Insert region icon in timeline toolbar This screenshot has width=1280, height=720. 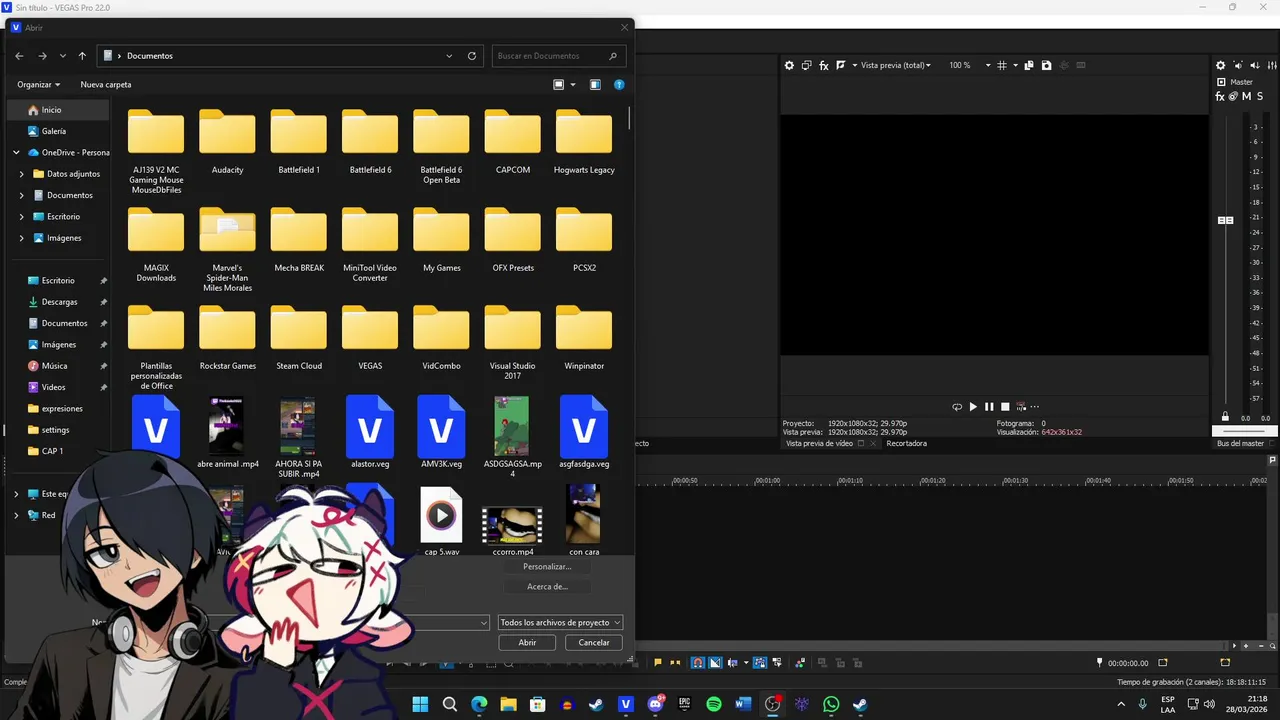[675, 662]
